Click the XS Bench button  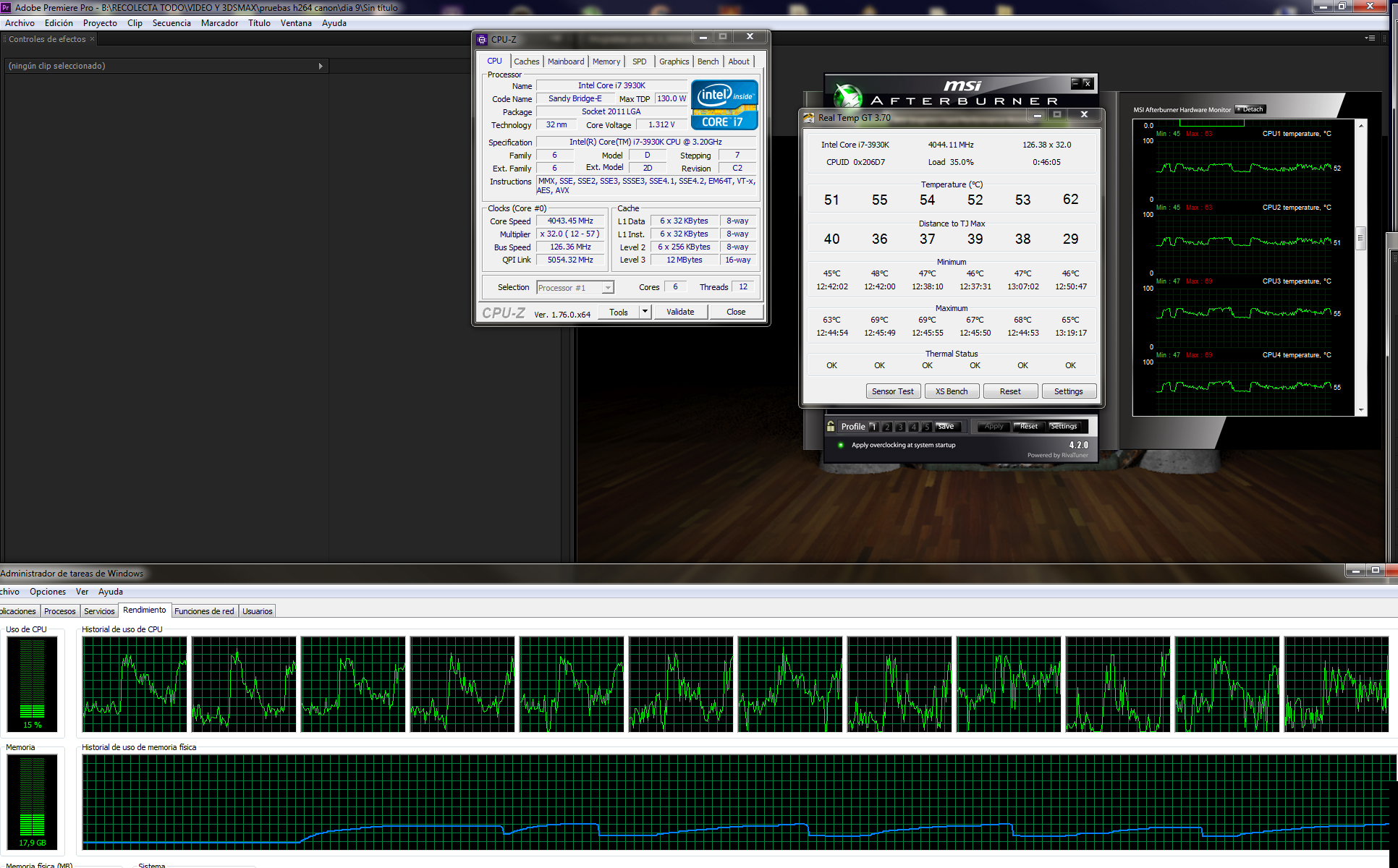pyautogui.click(x=951, y=391)
